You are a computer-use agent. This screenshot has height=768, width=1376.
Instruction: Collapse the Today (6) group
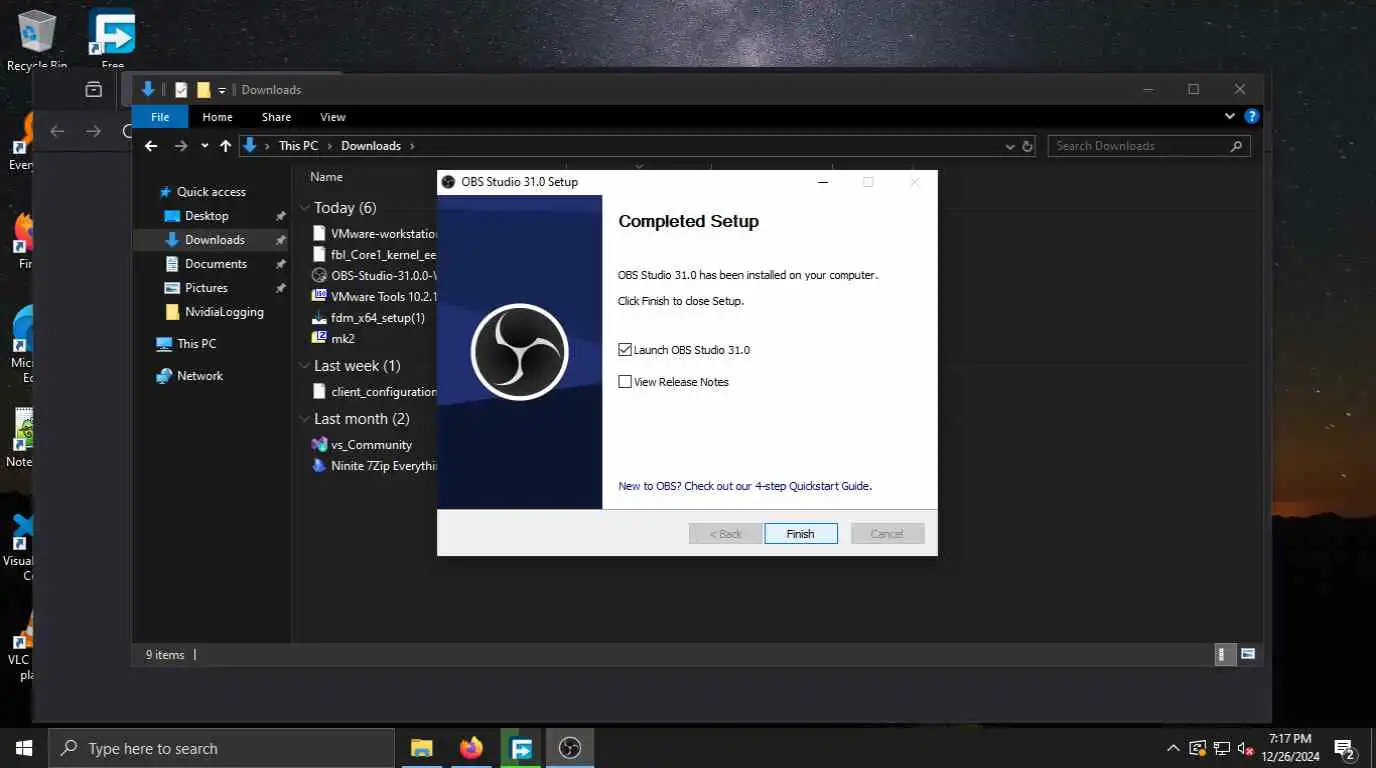point(305,208)
